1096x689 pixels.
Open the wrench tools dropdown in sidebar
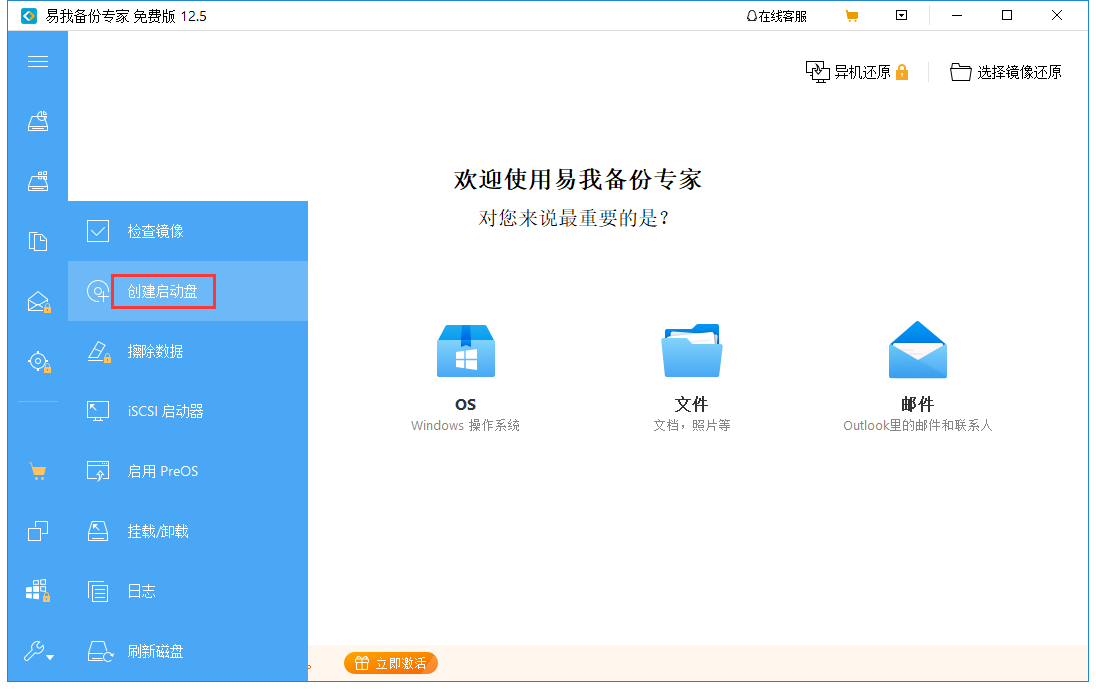tap(38, 651)
